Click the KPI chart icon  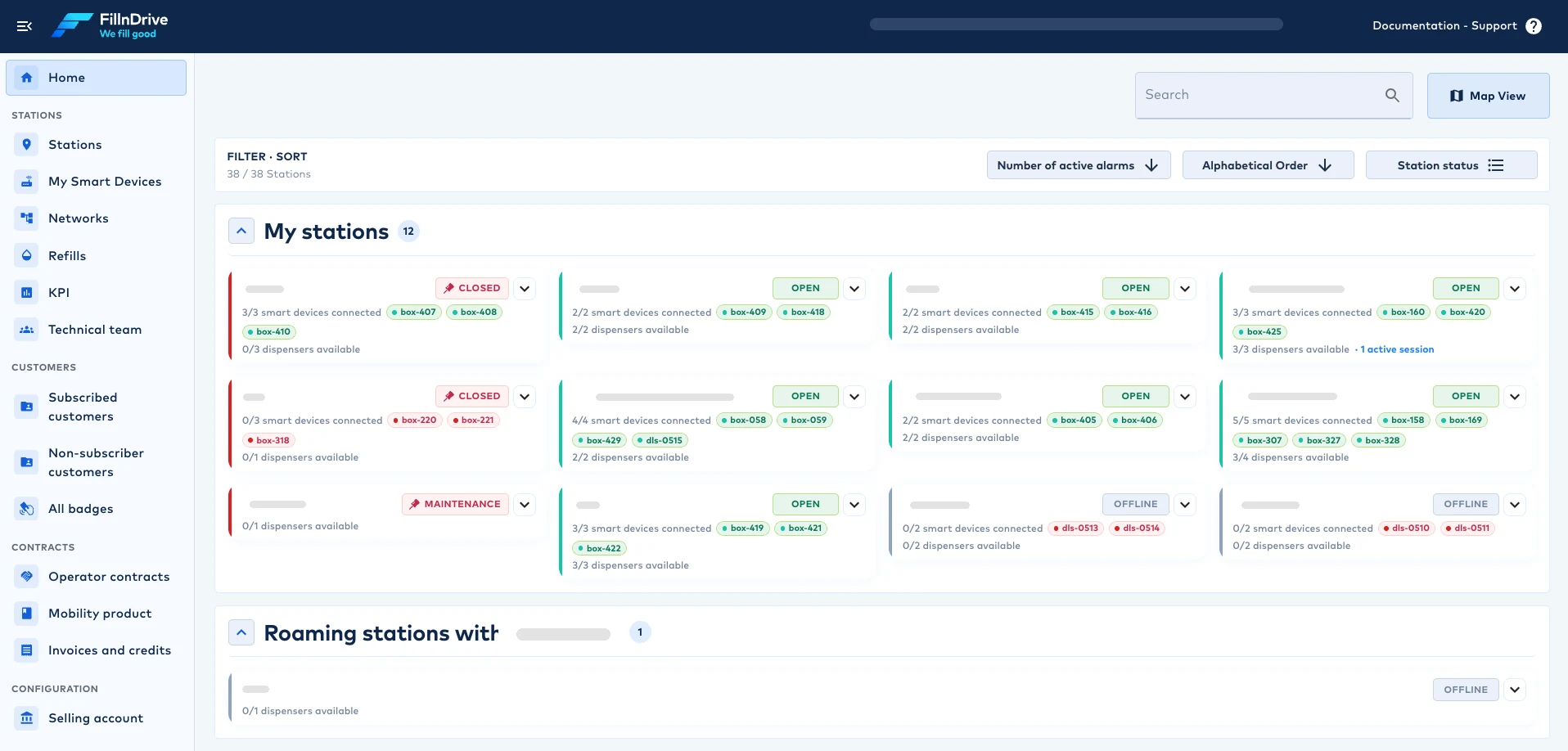tap(27, 292)
